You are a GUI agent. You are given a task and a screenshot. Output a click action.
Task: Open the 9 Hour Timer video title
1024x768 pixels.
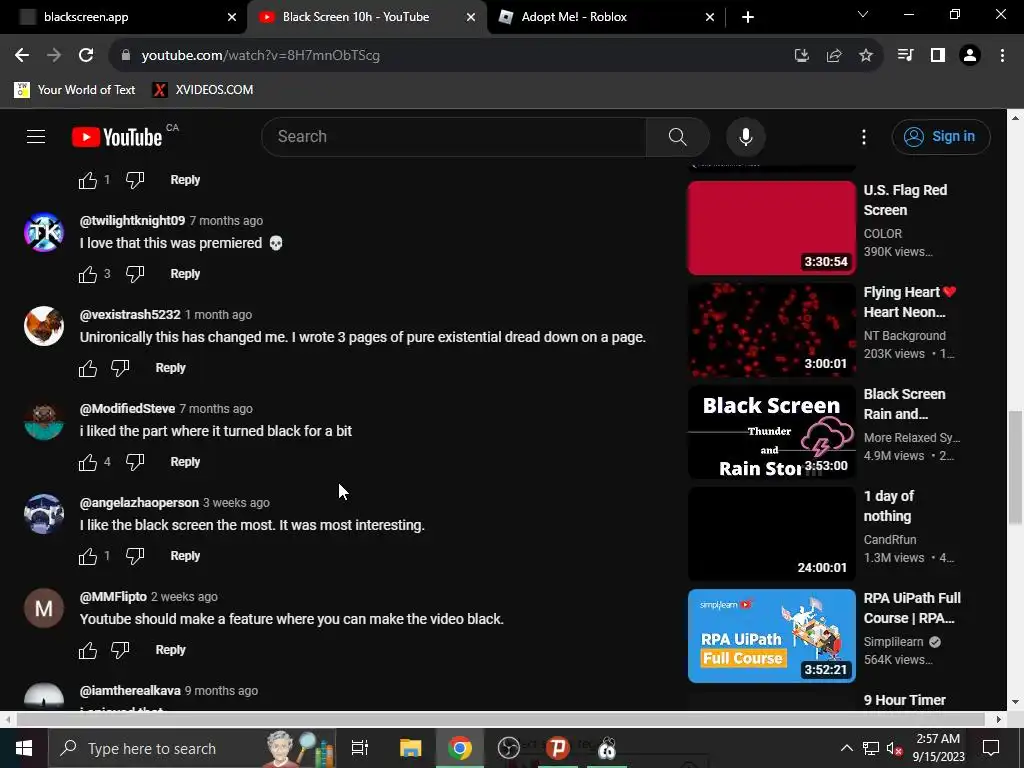coord(904,700)
